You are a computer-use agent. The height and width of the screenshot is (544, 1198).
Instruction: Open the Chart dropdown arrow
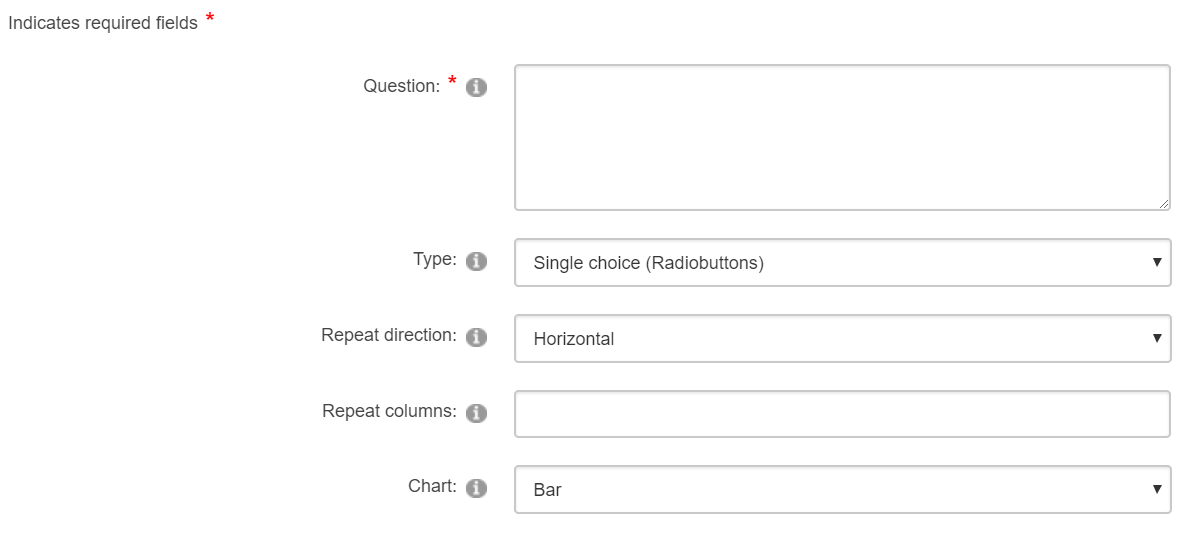[x=1157, y=490]
